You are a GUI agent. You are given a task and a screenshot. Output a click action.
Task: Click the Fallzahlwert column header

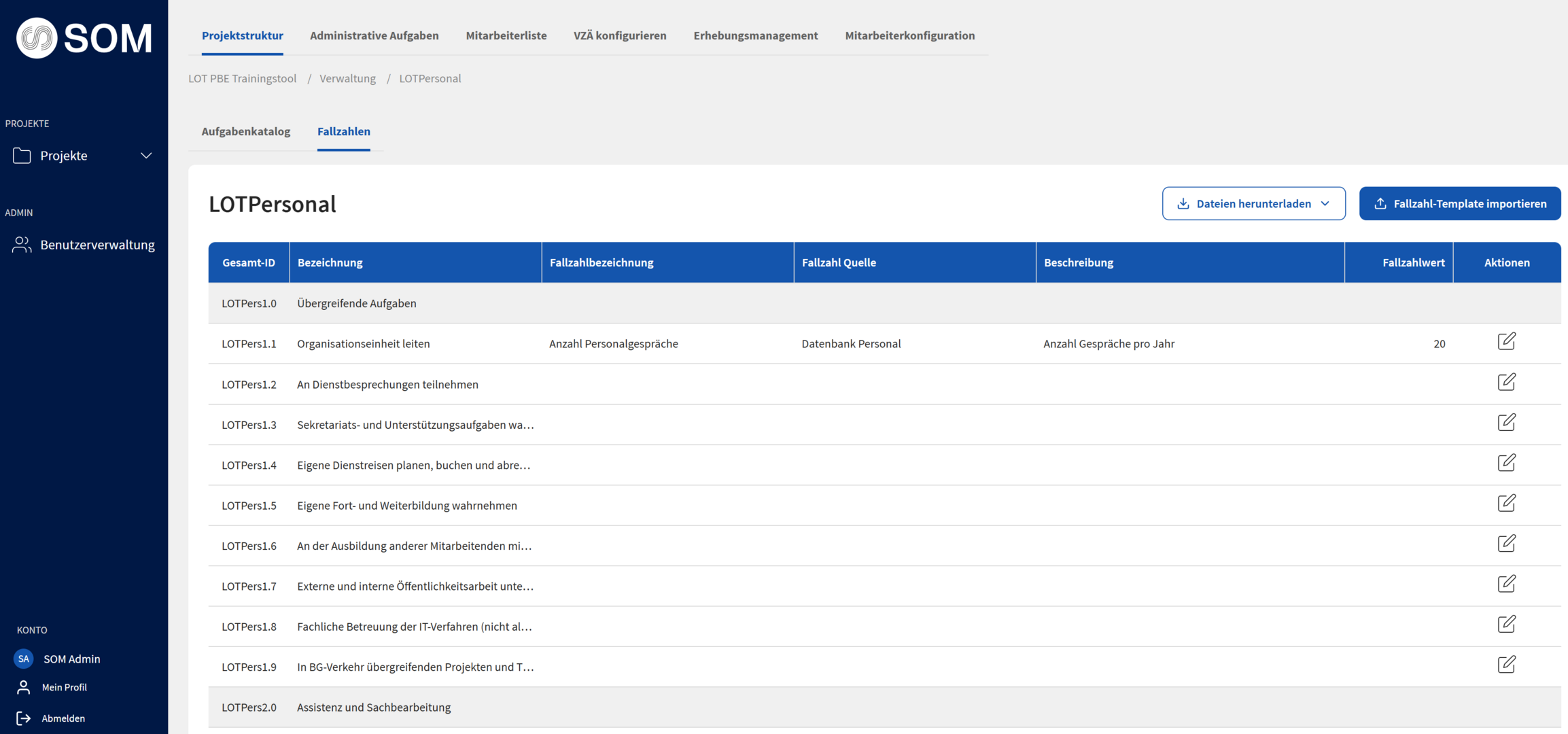(1412, 263)
